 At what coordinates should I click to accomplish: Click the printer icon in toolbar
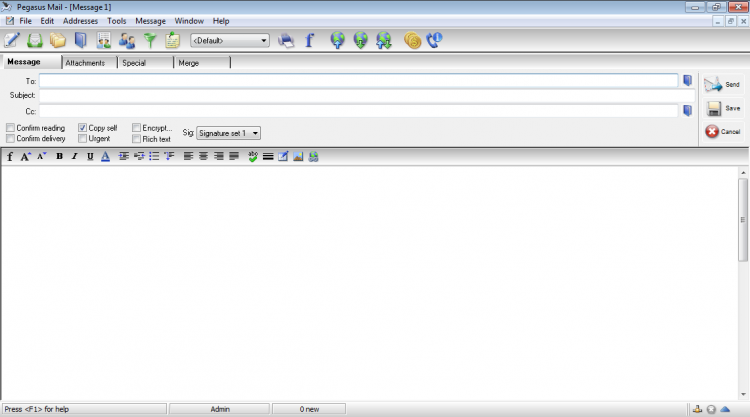point(286,41)
